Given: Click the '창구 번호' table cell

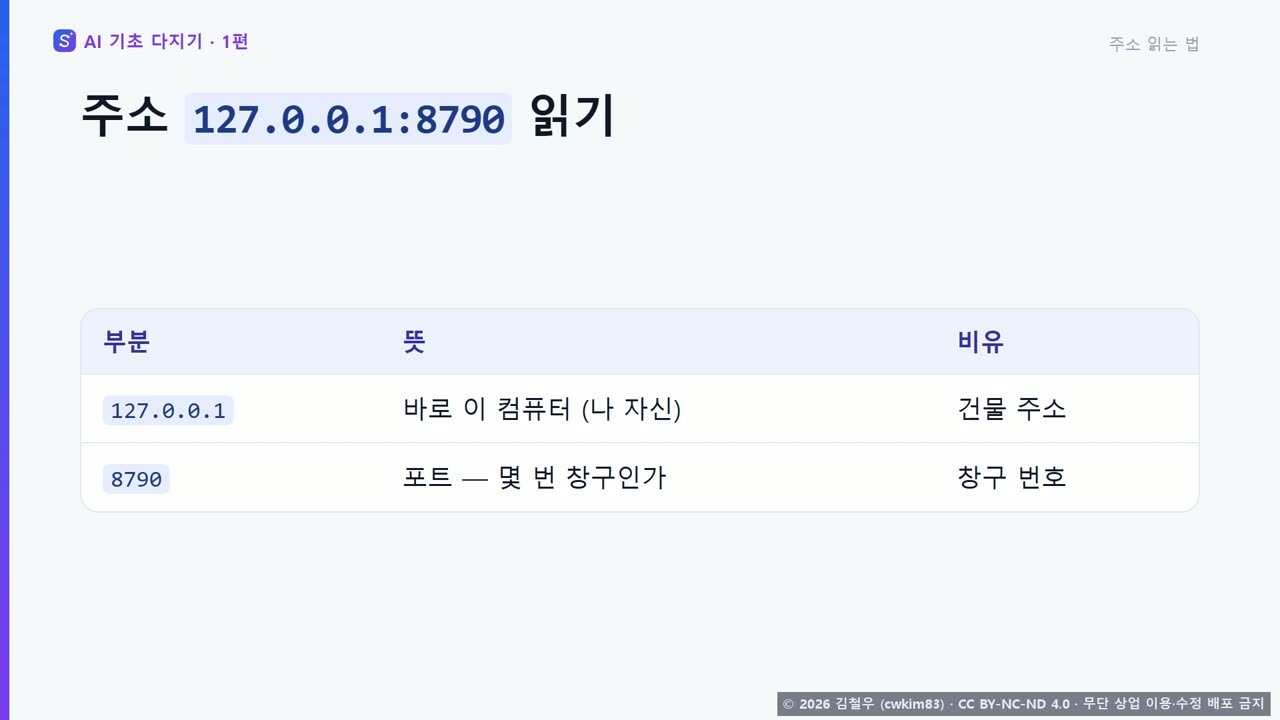Looking at the screenshot, I should click(x=1012, y=478).
